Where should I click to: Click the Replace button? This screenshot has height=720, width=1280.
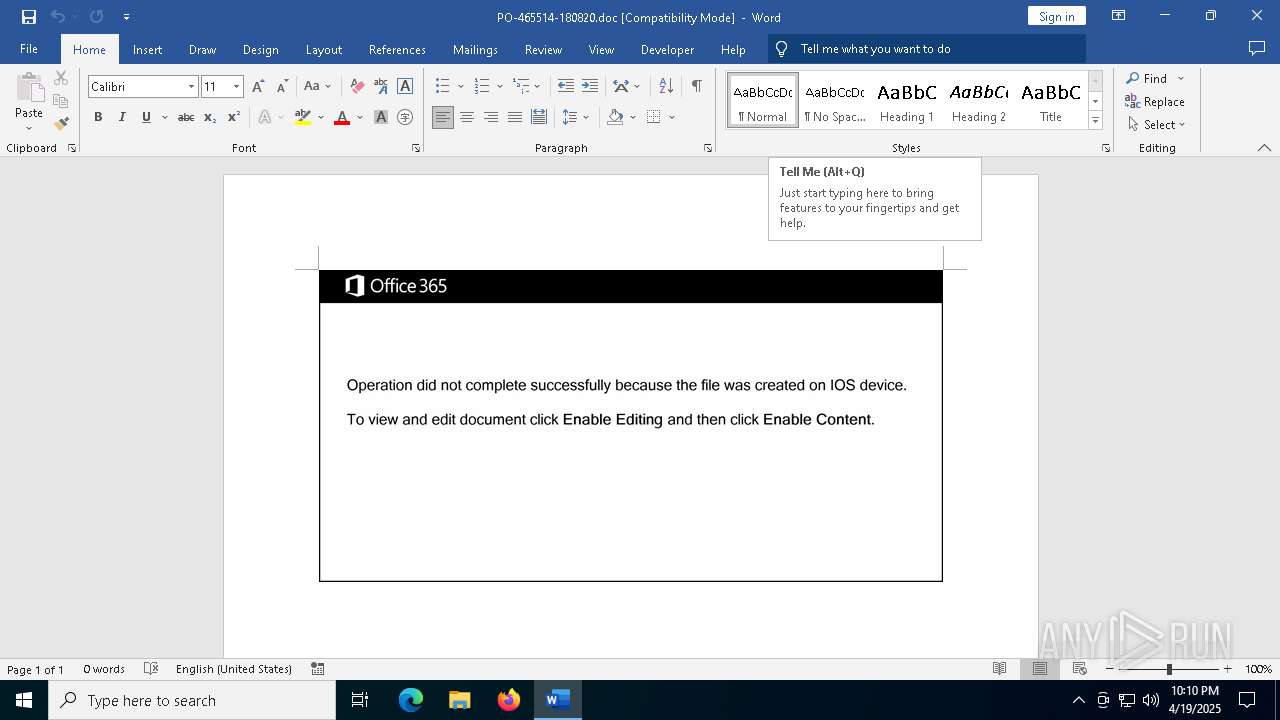pos(1154,101)
